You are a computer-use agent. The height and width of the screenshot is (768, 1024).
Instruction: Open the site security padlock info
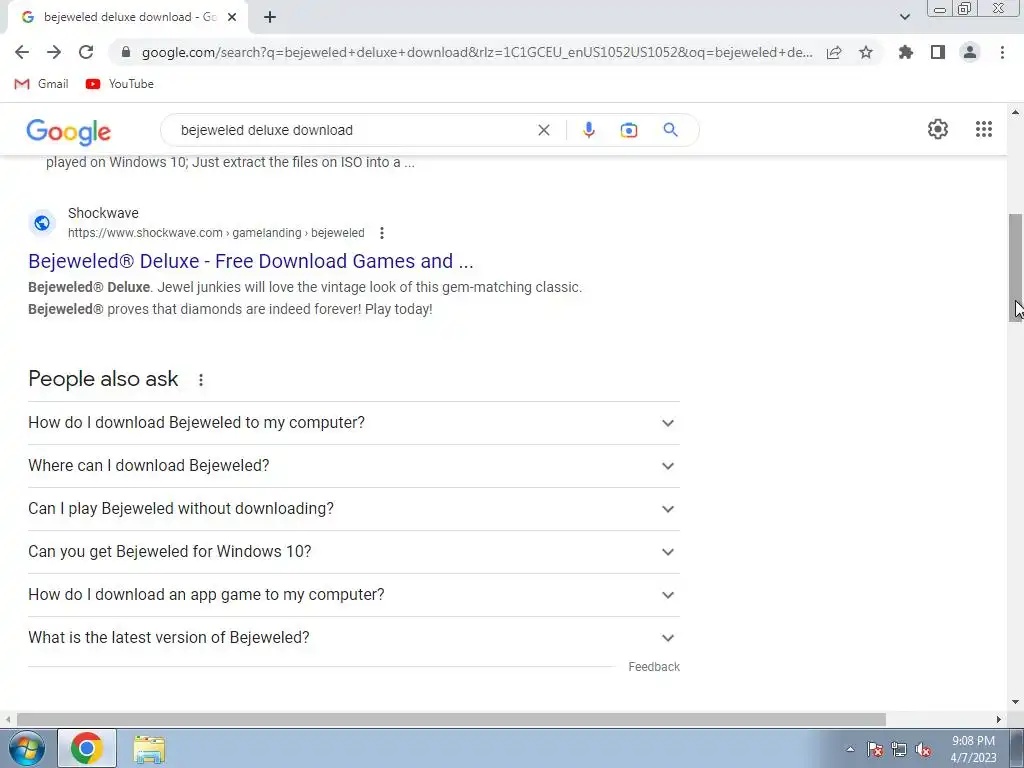[126, 52]
